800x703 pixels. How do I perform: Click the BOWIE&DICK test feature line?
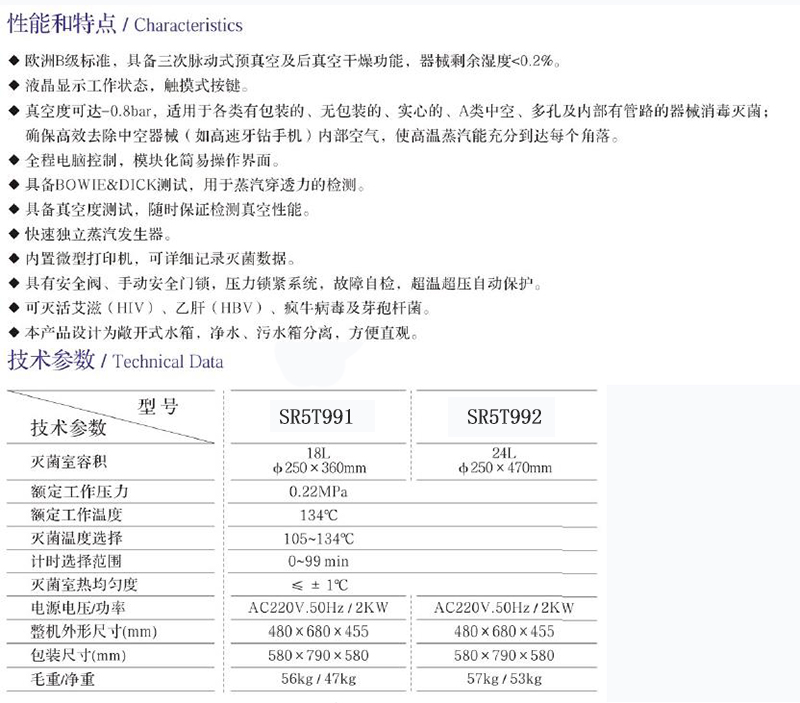click(190, 185)
